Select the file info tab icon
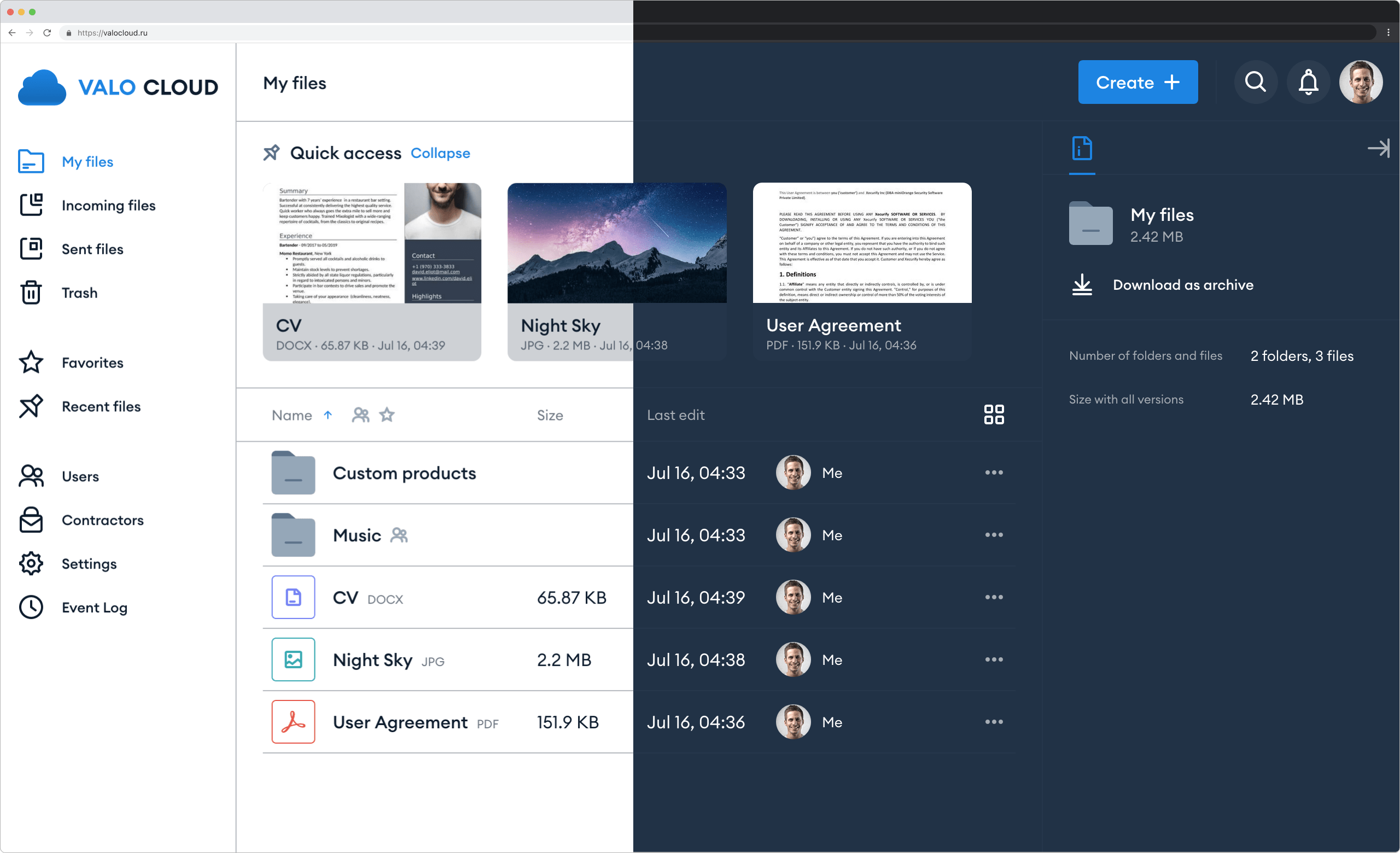 tap(1081, 149)
